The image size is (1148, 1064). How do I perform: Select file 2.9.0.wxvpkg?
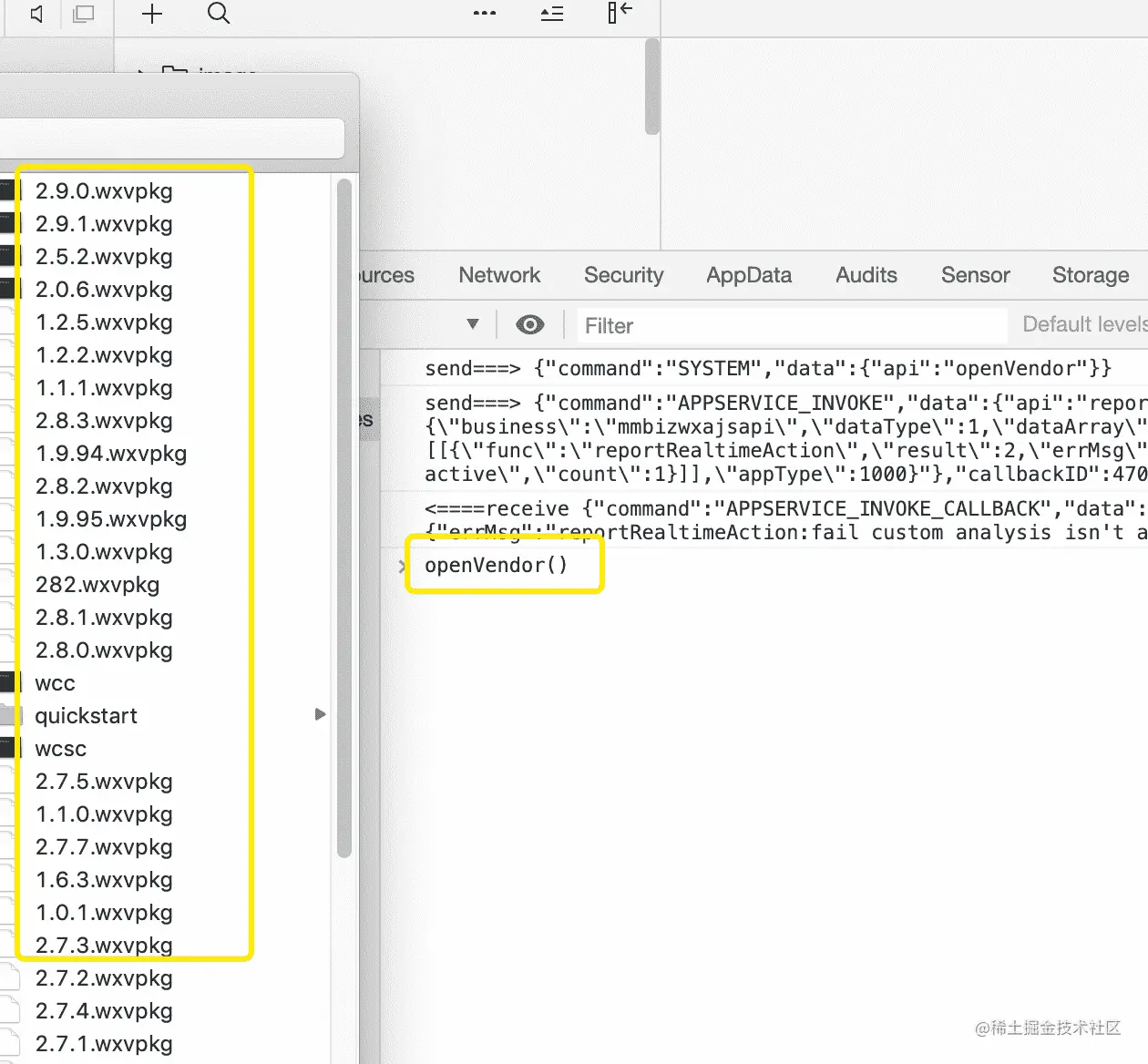point(104,191)
